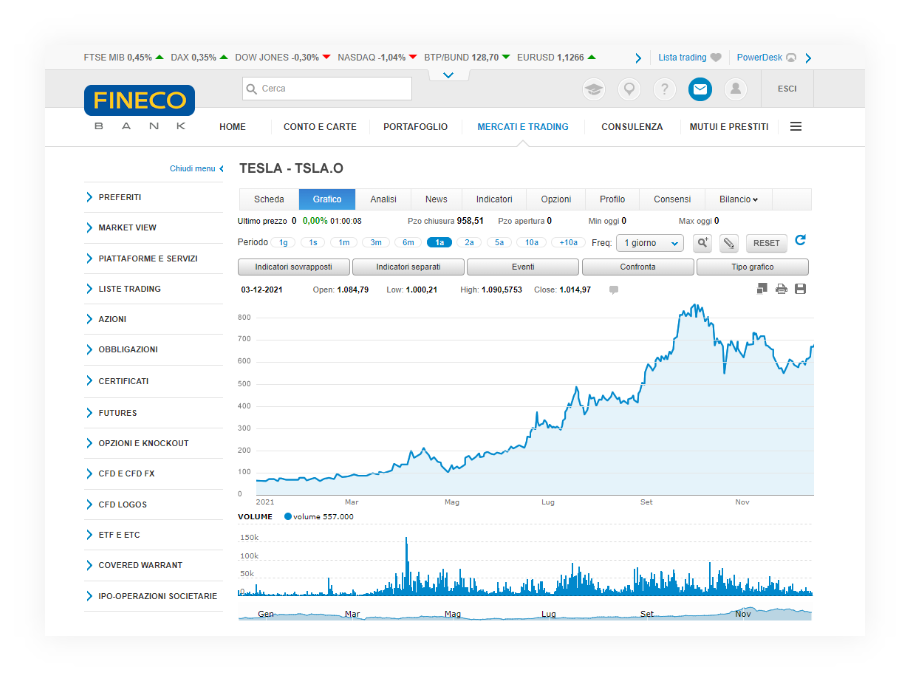Expand PIATTAFORME E SERVIZI in the sidebar
This screenshot has width=910, height=681.
[153, 258]
